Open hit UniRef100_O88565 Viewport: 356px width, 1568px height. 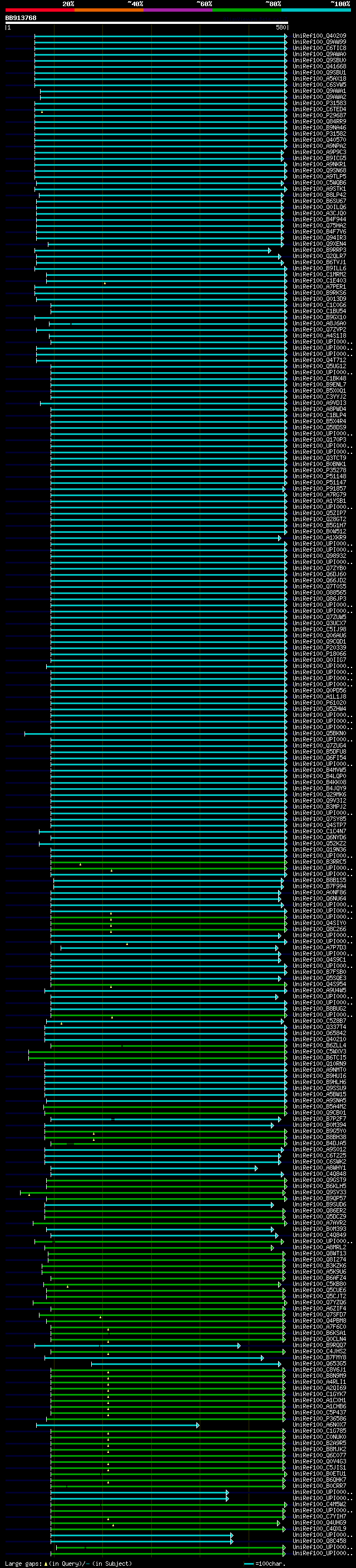coord(319,593)
